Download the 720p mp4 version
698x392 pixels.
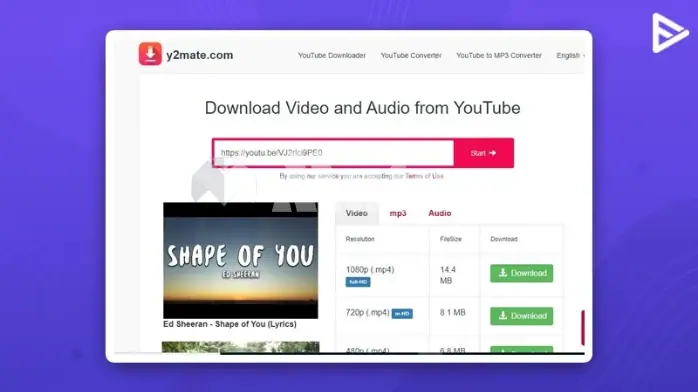pyautogui.click(x=521, y=316)
